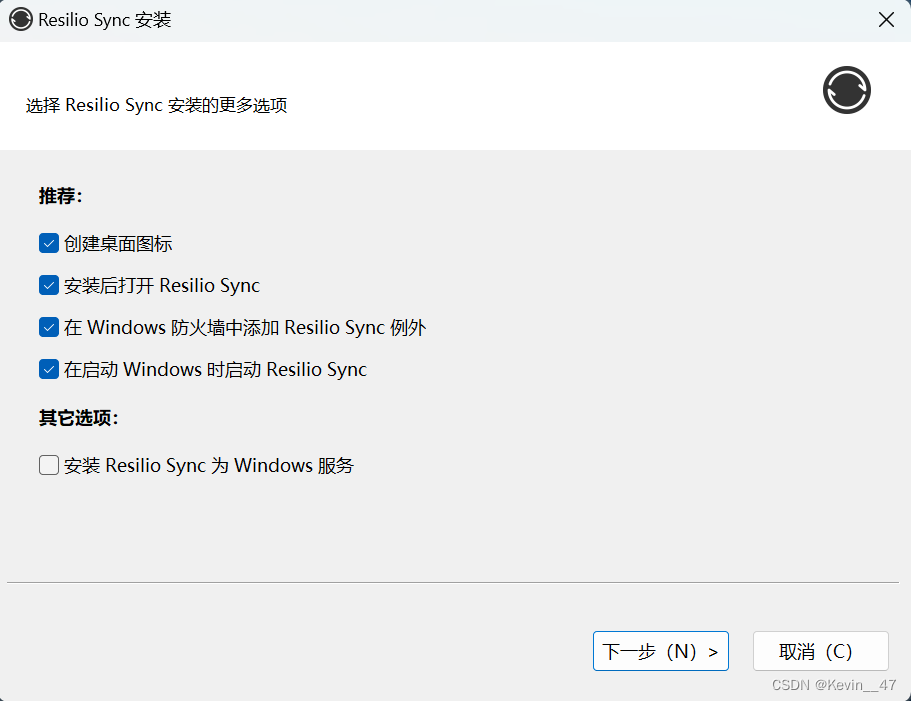Screen dimensions: 911x701
Task: Turn off the 在启动 Windows 时启动 checkbox
Action: [x=49, y=369]
